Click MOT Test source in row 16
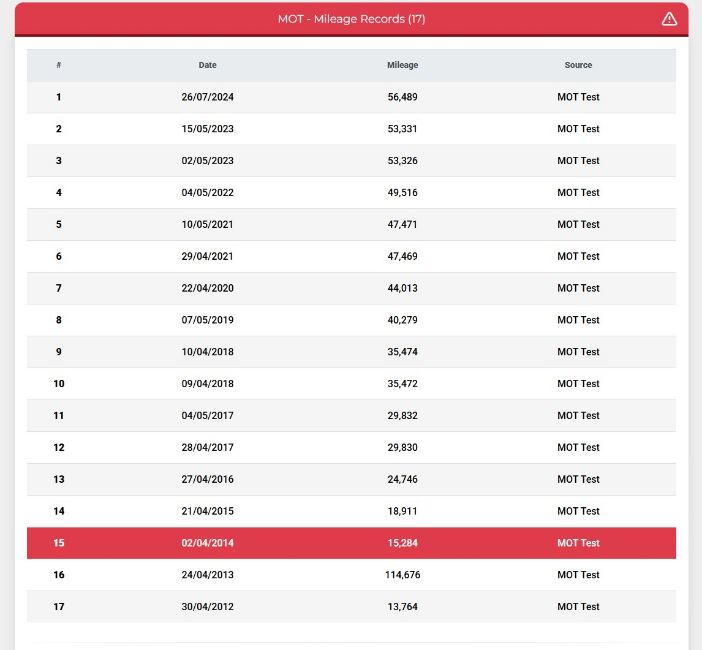Screen dimensions: 702x650 point(578,575)
